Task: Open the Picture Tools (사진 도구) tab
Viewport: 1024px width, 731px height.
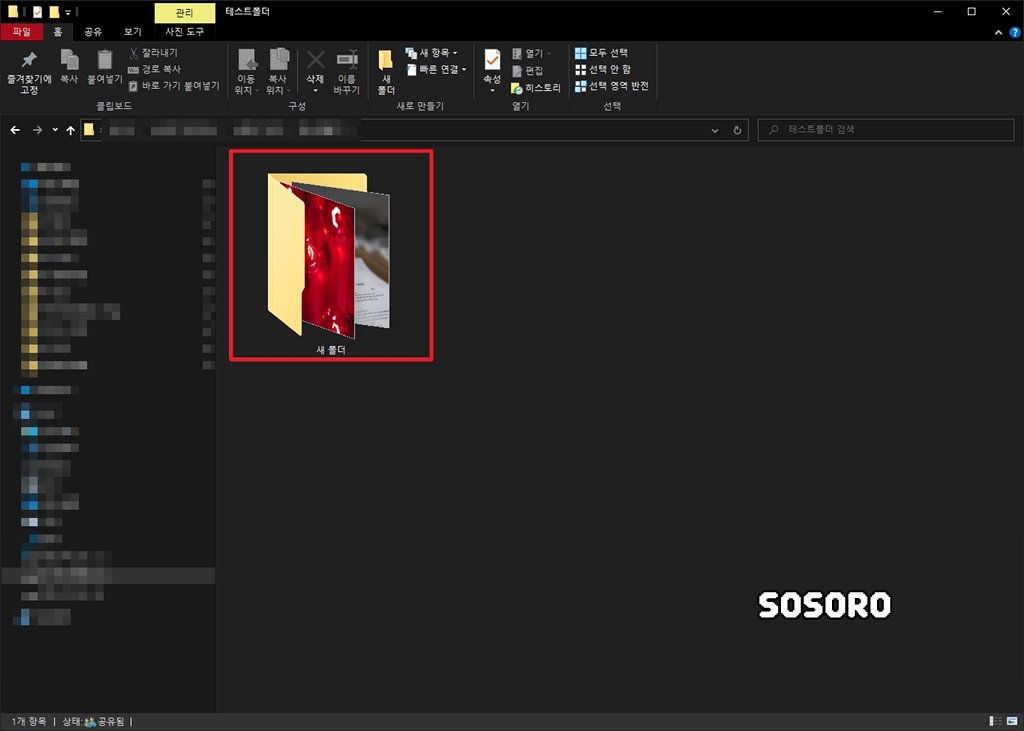Action: point(185,31)
